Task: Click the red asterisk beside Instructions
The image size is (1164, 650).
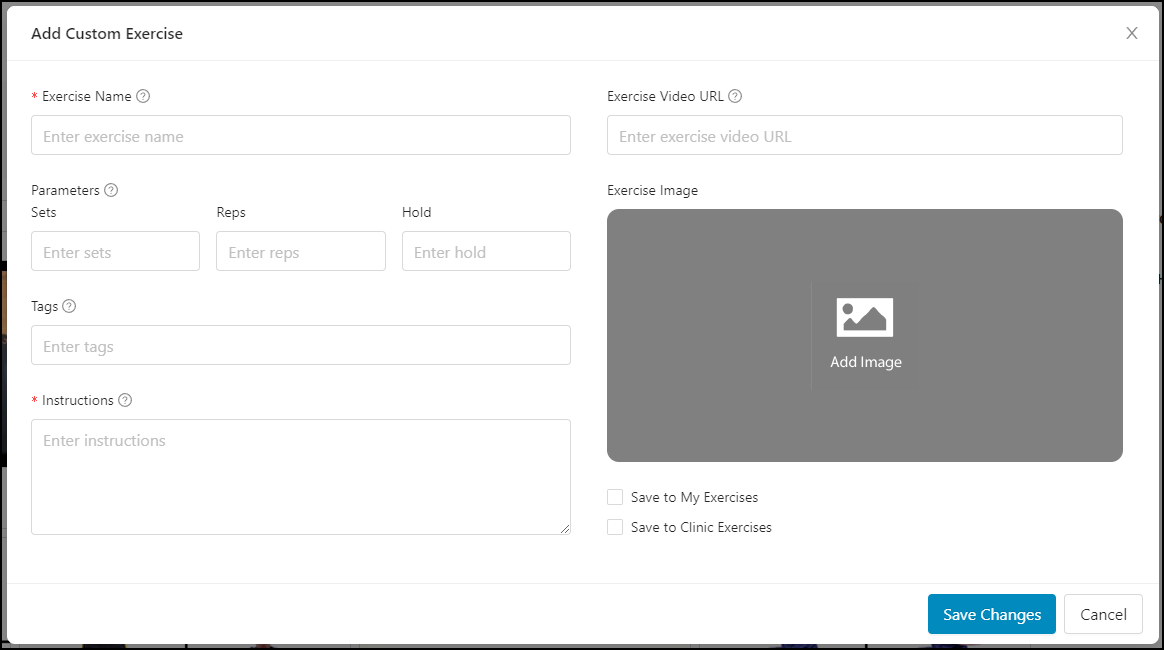Action: [x=33, y=400]
